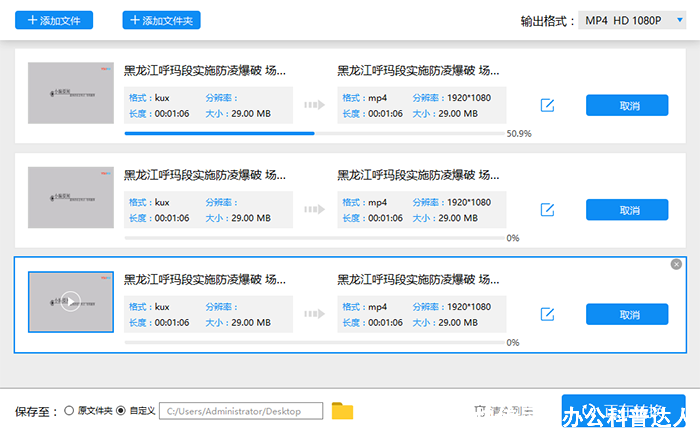Image resolution: width=700 pixels, height=433 pixels.
Task: Open the 输出格式 MP4 HD 1080P dropdown
Action: coord(632,20)
